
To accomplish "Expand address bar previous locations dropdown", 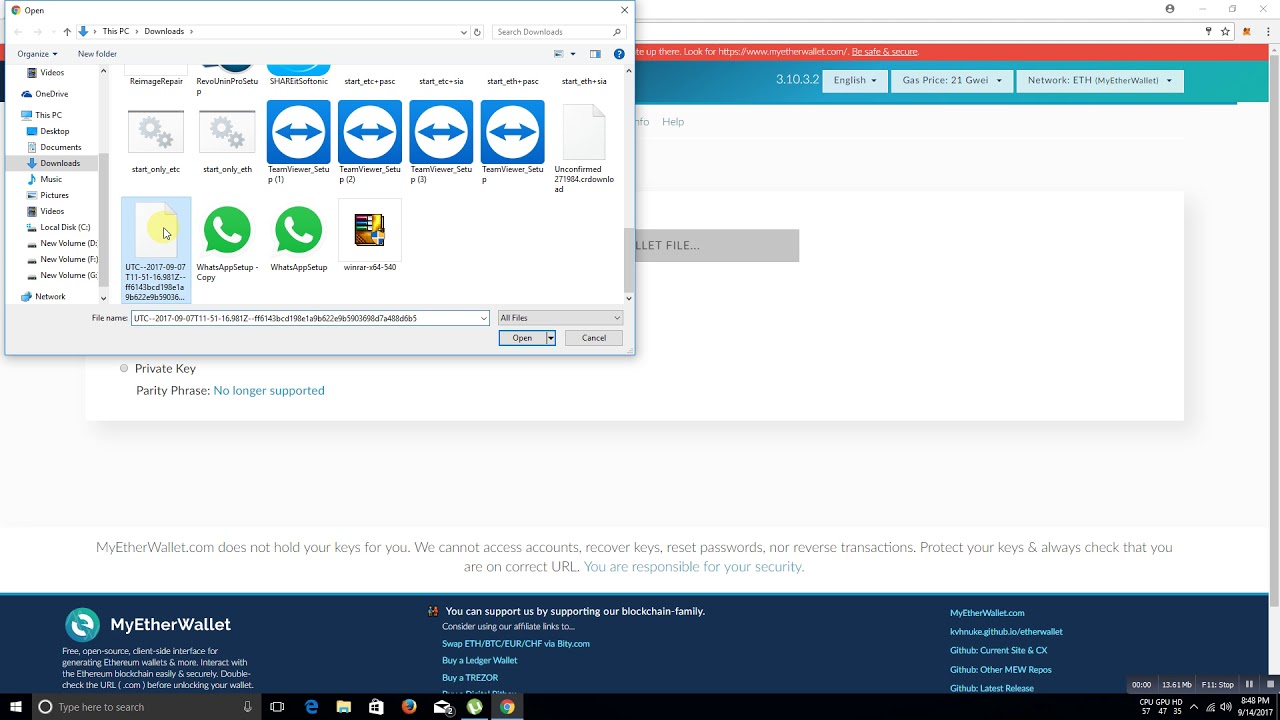I will click(x=464, y=32).
